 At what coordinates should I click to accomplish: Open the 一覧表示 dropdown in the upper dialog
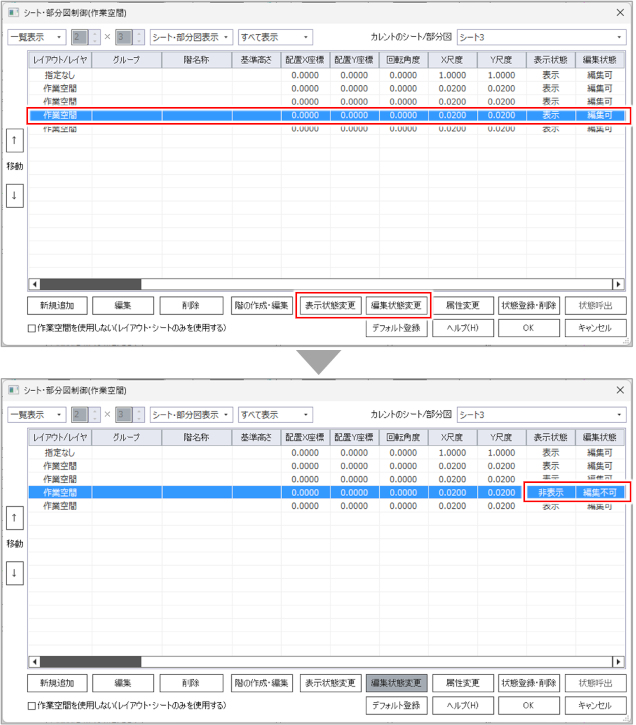click(x=36, y=37)
